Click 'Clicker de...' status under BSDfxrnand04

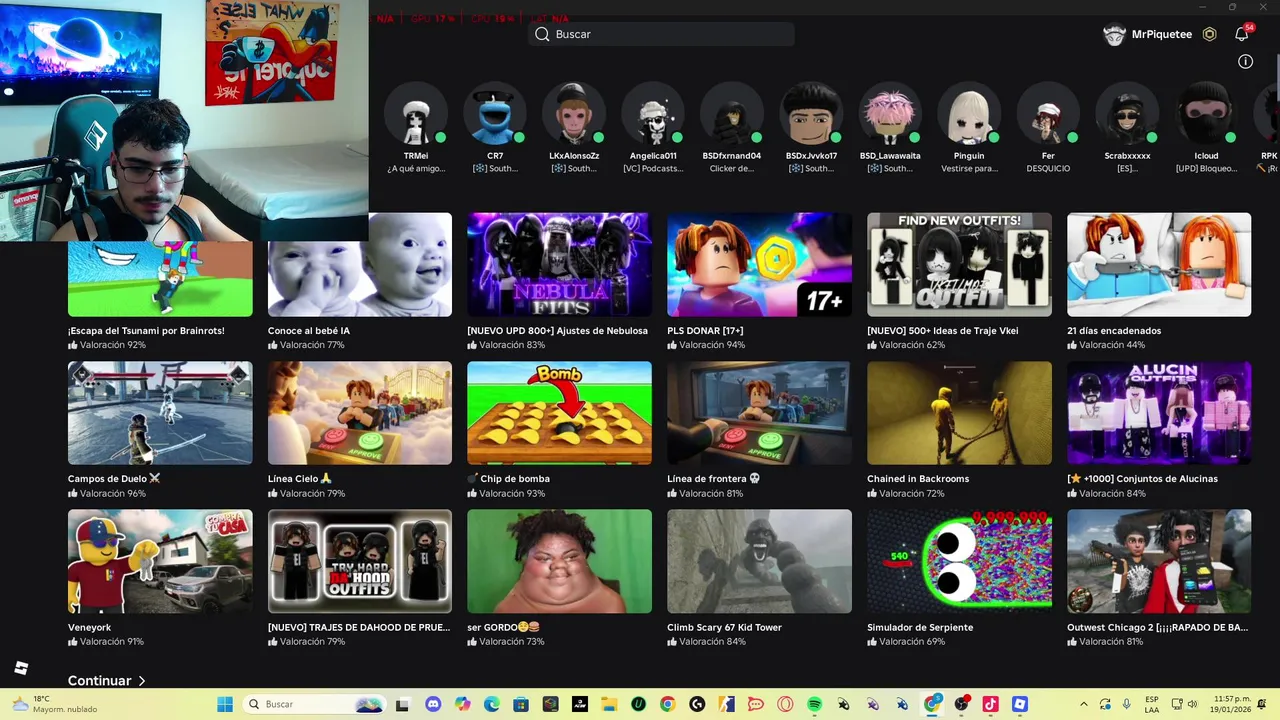(x=732, y=169)
